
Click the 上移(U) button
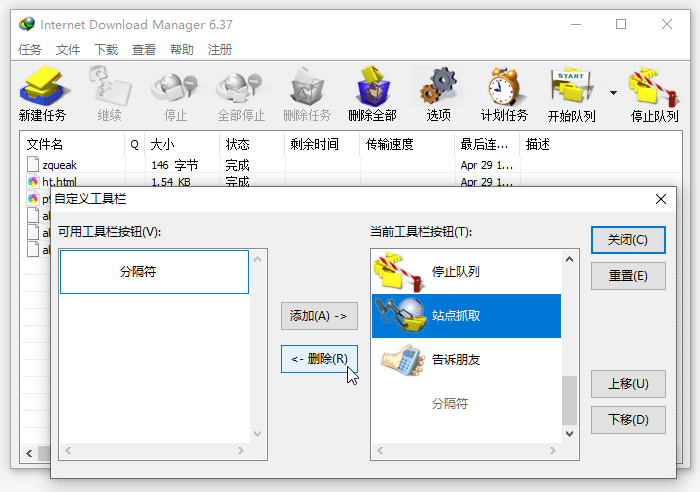(x=628, y=384)
